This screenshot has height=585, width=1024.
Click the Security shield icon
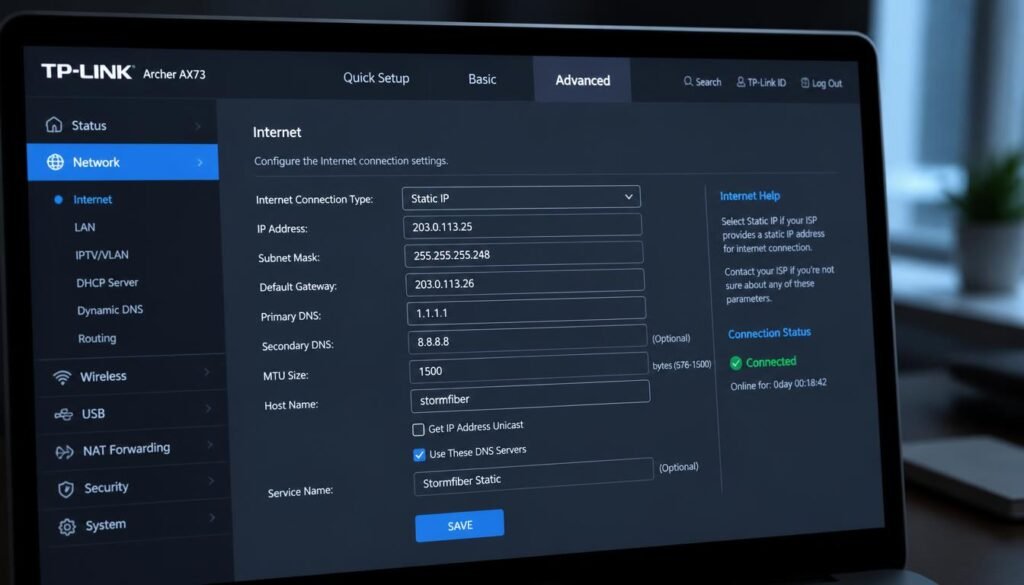point(66,489)
